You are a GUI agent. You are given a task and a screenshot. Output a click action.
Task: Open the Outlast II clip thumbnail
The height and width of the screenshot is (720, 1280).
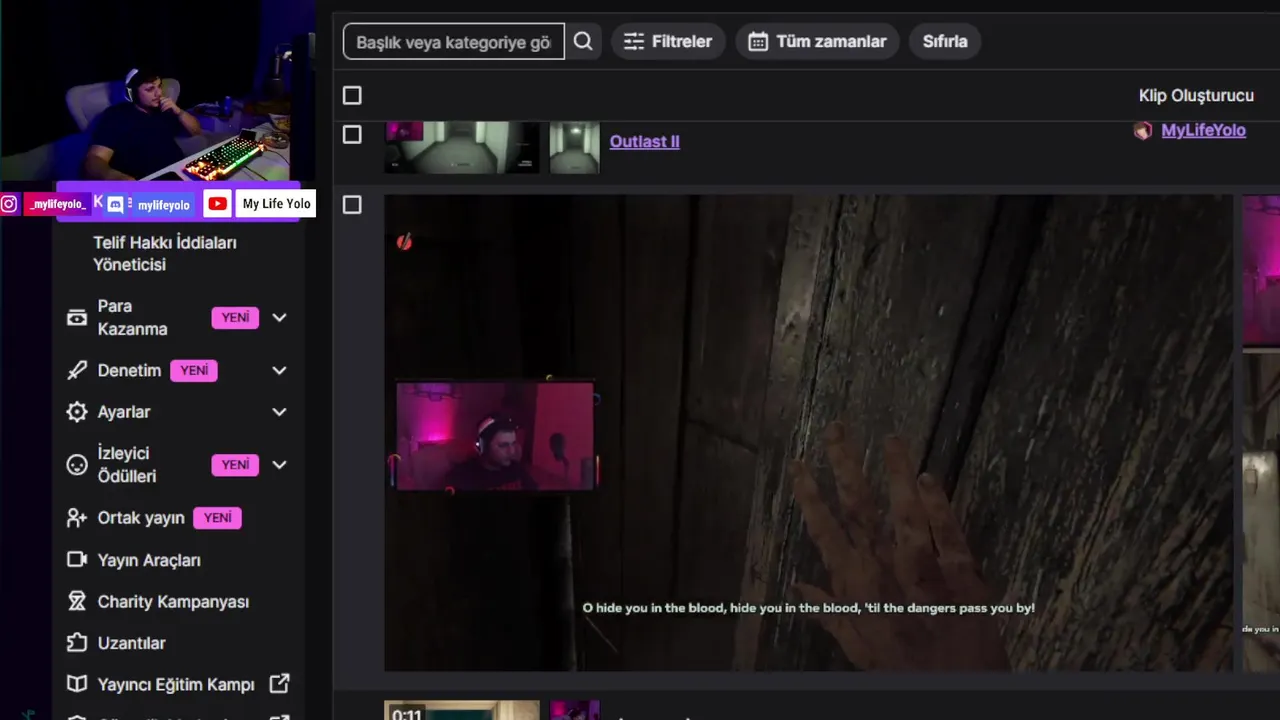pyautogui.click(x=462, y=147)
